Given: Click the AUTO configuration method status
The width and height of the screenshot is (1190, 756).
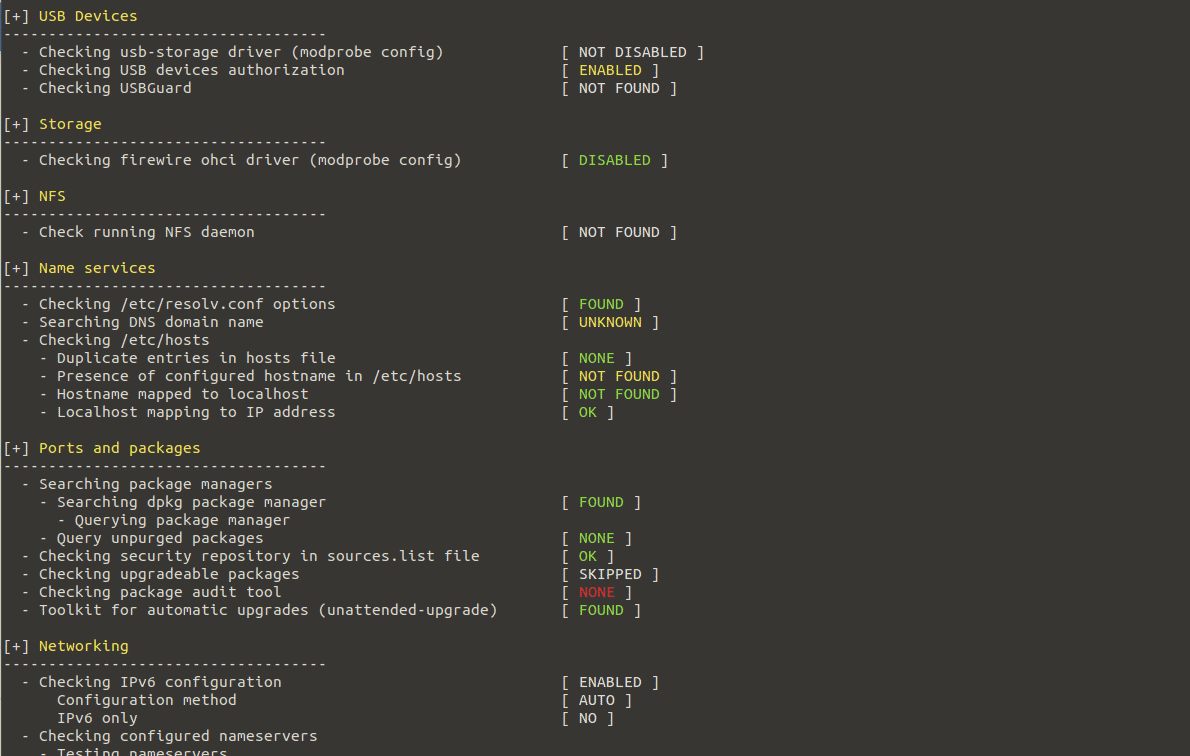Looking at the screenshot, I should [x=597, y=700].
